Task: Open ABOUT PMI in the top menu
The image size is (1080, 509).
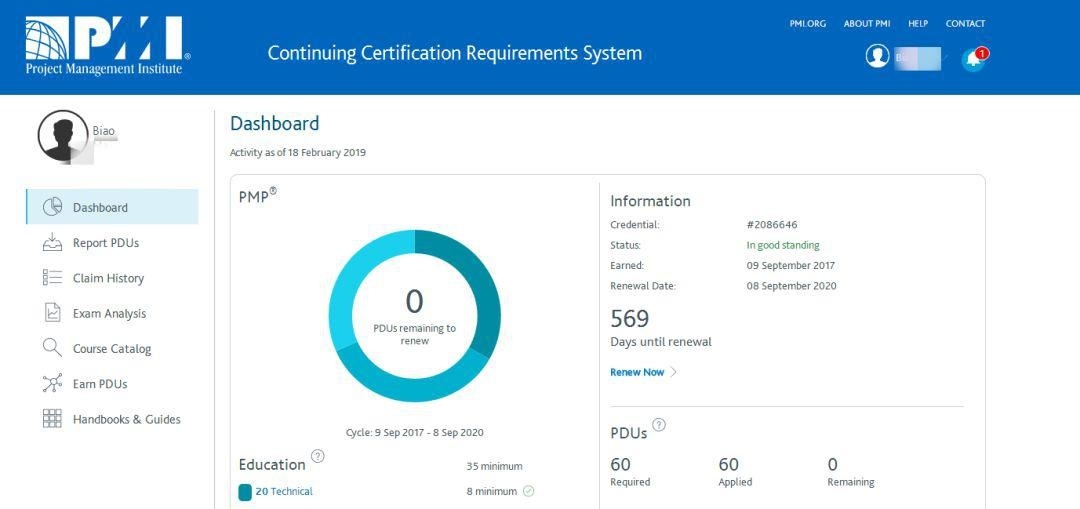Action: click(x=867, y=24)
